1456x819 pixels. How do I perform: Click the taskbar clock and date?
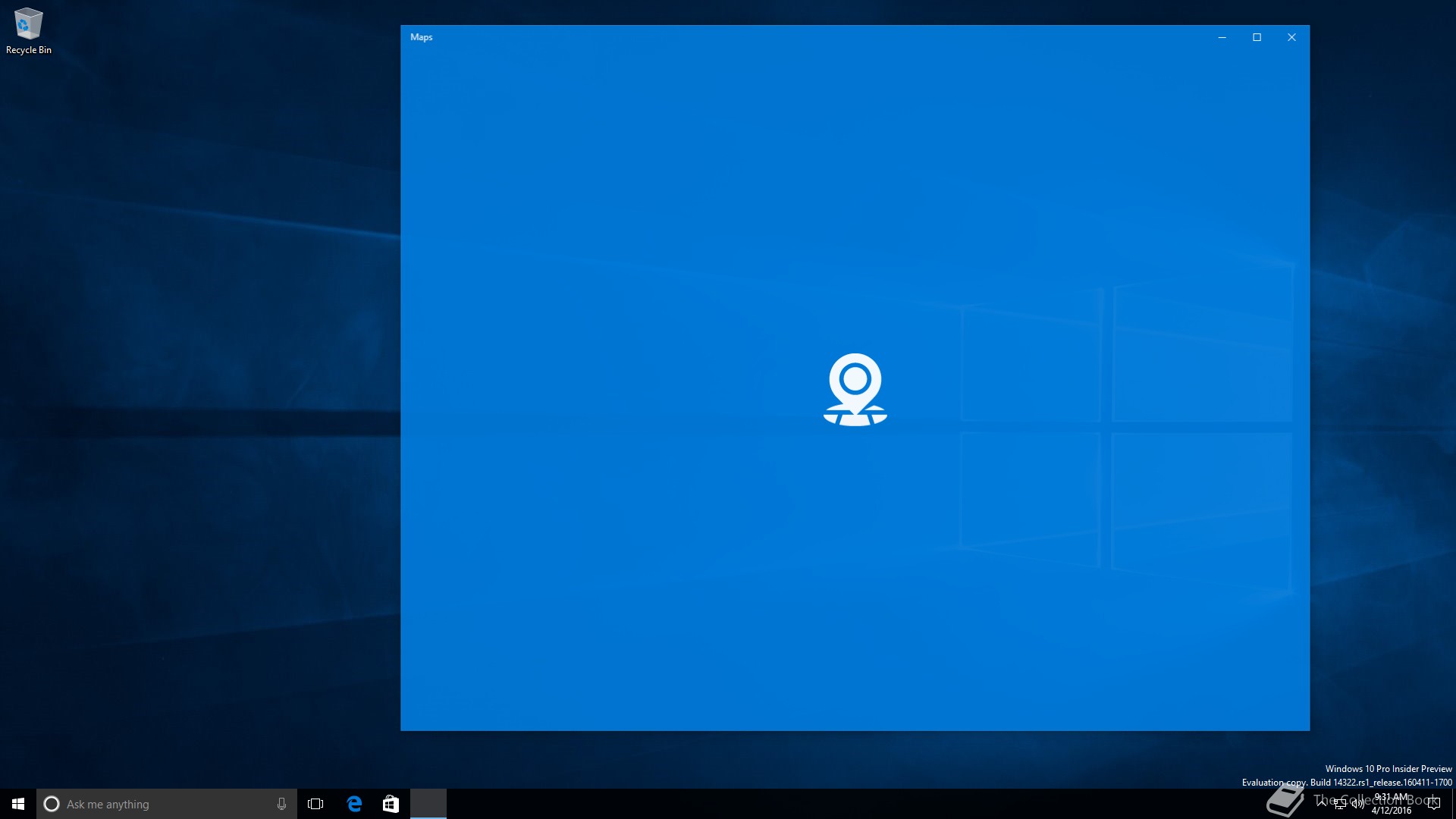tap(1392, 804)
